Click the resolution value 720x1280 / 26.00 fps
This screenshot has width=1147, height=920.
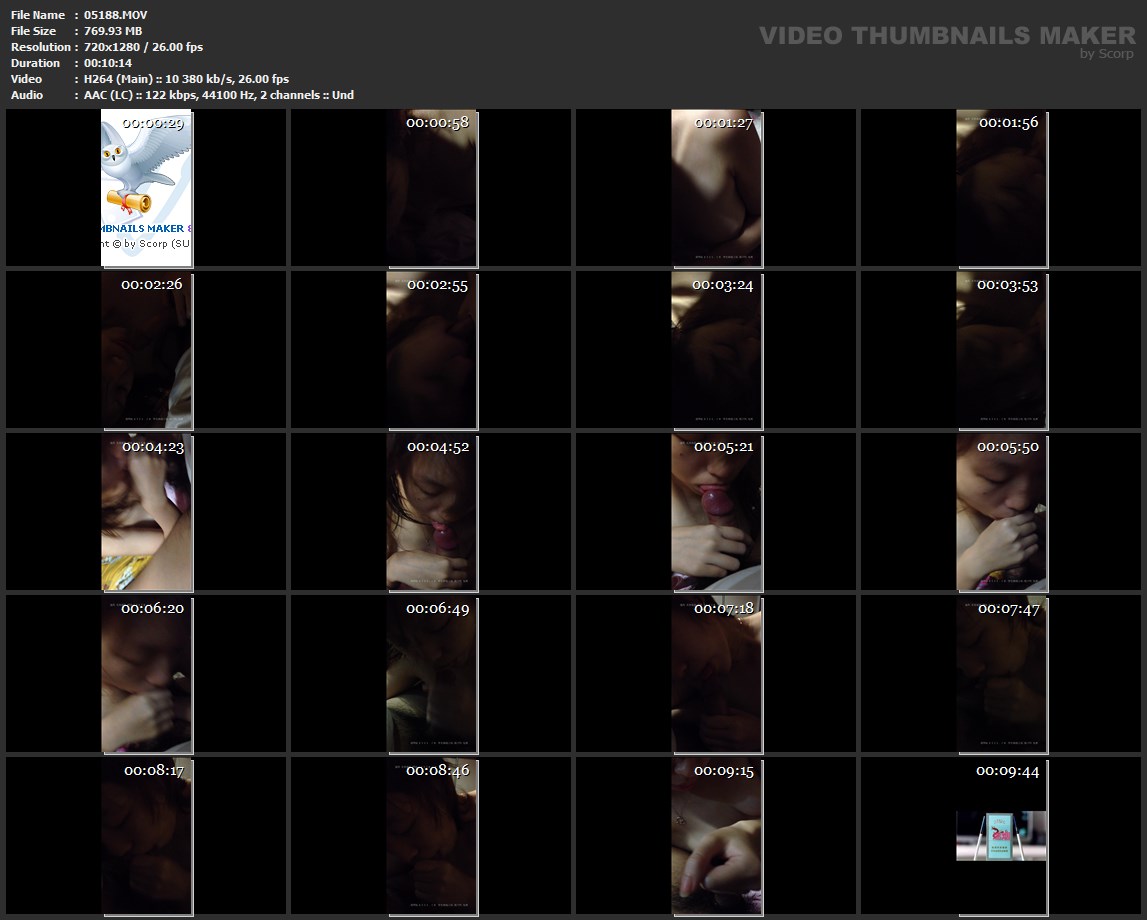pyautogui.click(x=143, y=47)
